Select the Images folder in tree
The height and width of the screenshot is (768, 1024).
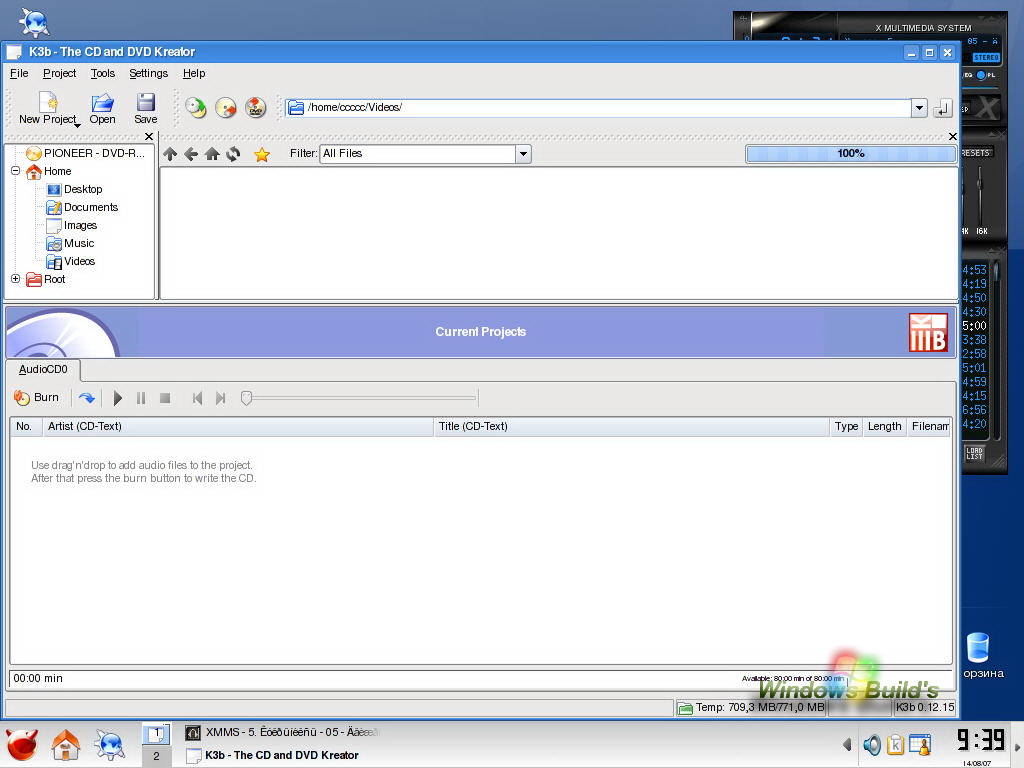point(72,225)
